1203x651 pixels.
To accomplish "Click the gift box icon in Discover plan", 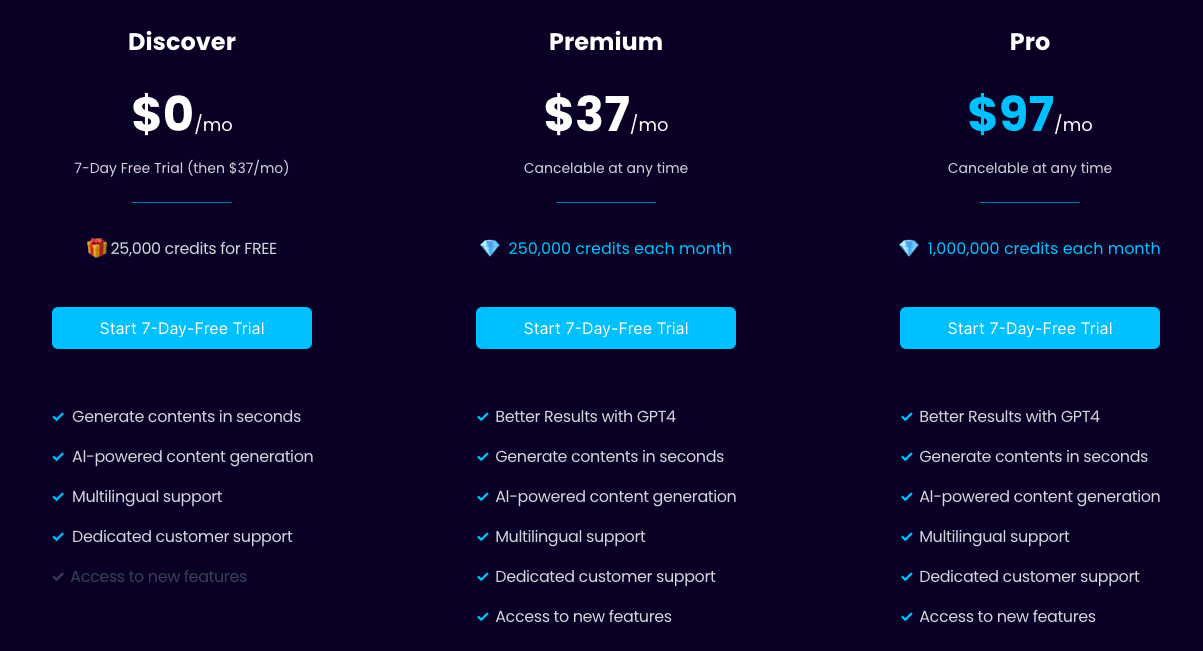I will 97,248.
